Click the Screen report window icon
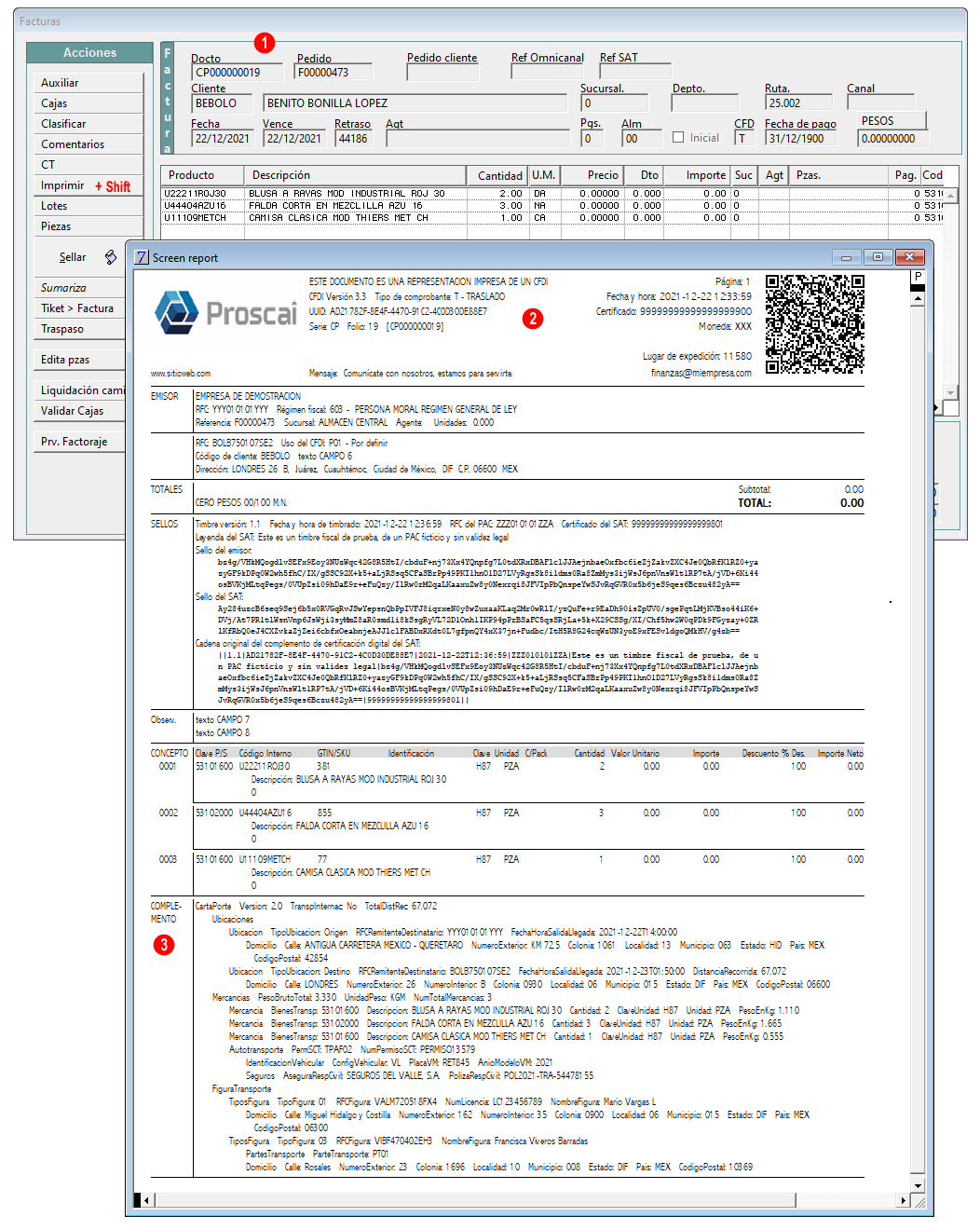This screenshot has width=980, height=1230. (x=142, y=258)
